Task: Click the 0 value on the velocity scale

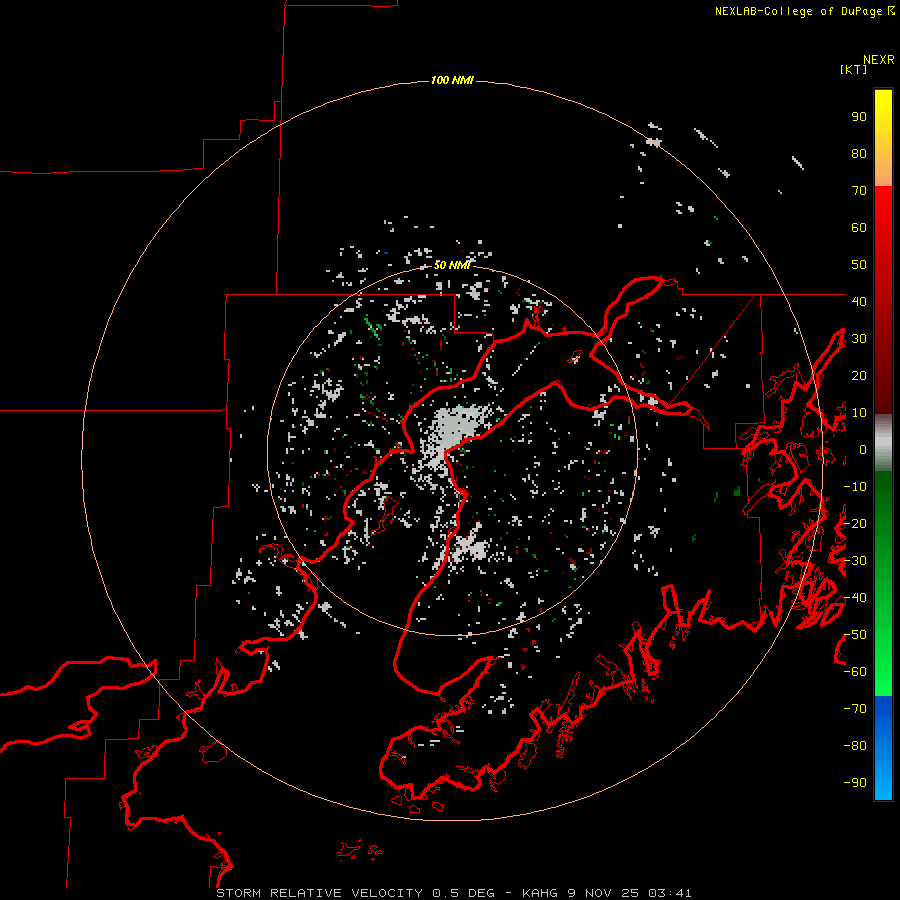Action: tap(863, 450)
